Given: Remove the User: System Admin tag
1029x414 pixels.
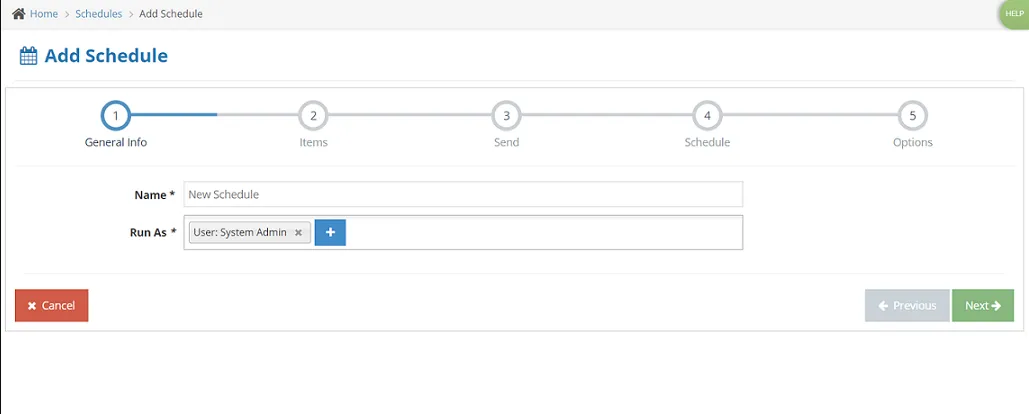Looking at the screenshot, I should (298, 232).
